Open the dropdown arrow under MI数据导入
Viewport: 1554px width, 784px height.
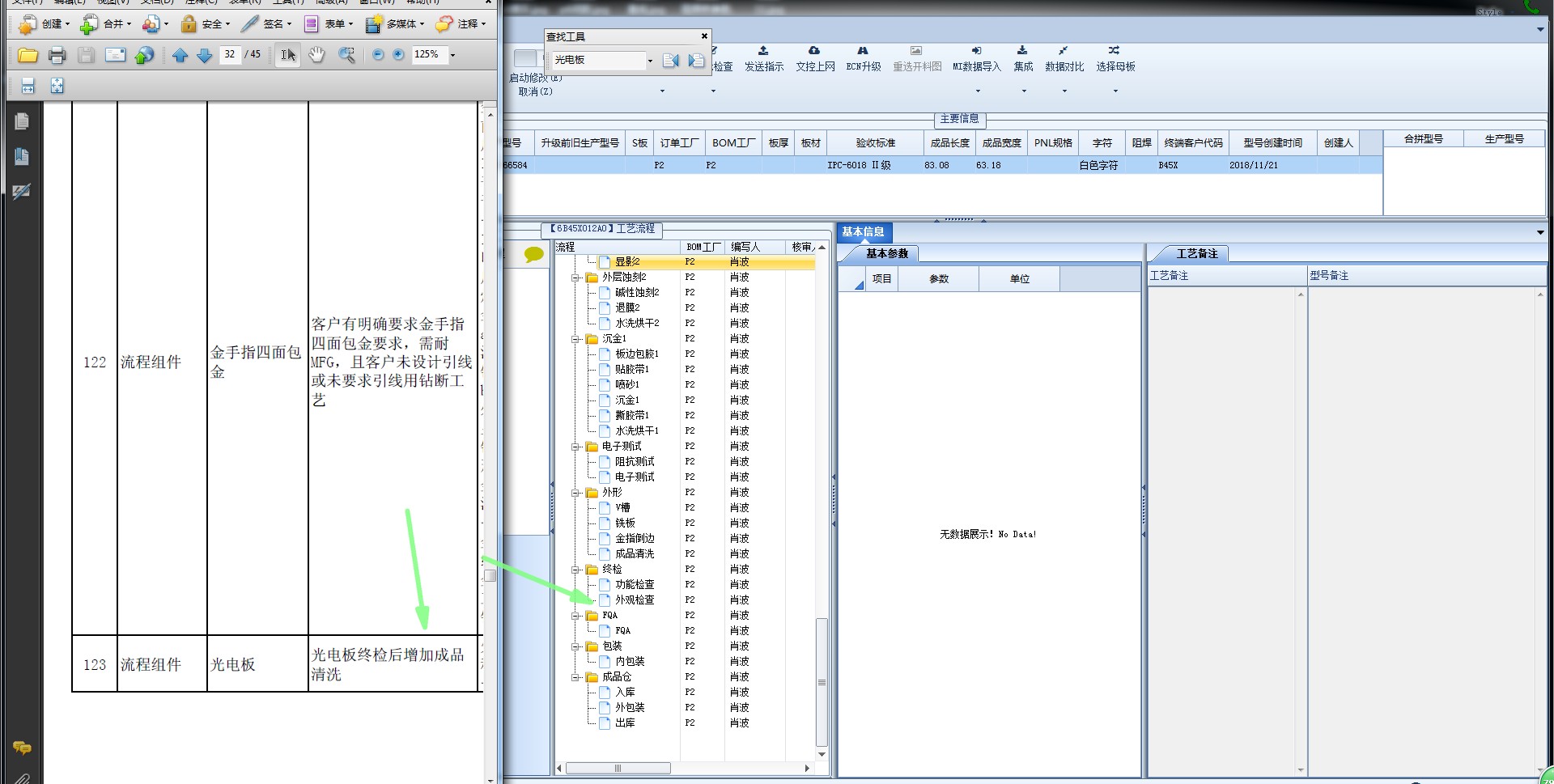[978, 91]
